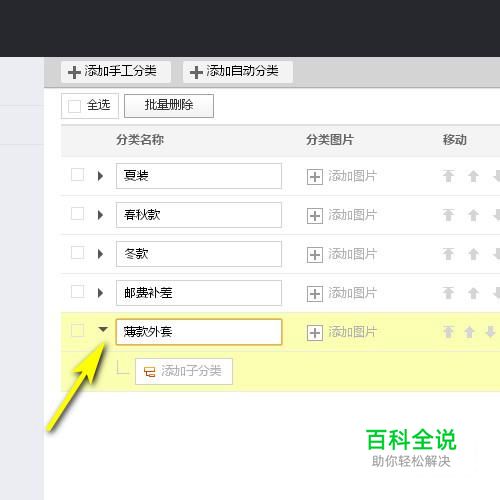Image resolution: width=500 pixels, height=500 pixels.
Task: Click the plus icon for 邮费补差 添加图片
Action: point(315,294)
